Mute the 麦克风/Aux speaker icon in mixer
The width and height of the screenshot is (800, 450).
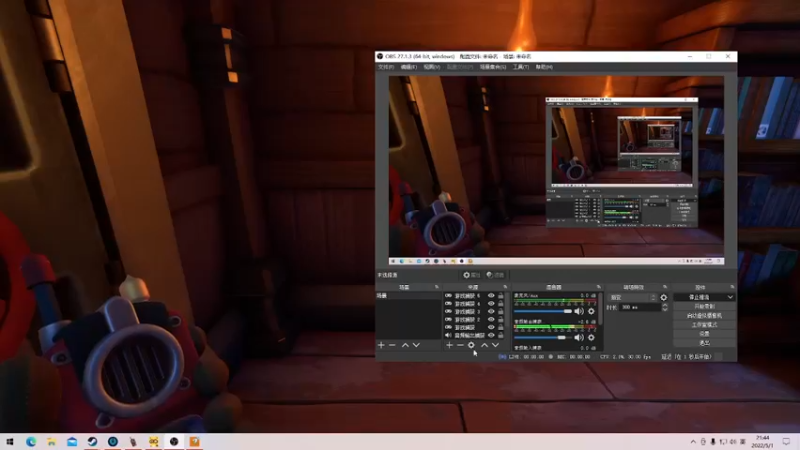tap(579, 311)
